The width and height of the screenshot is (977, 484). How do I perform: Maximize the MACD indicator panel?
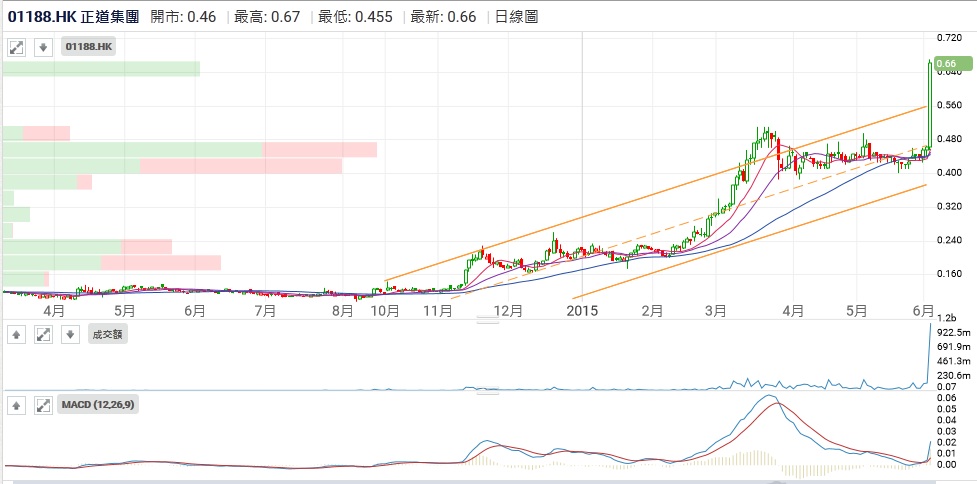[42, 405]
